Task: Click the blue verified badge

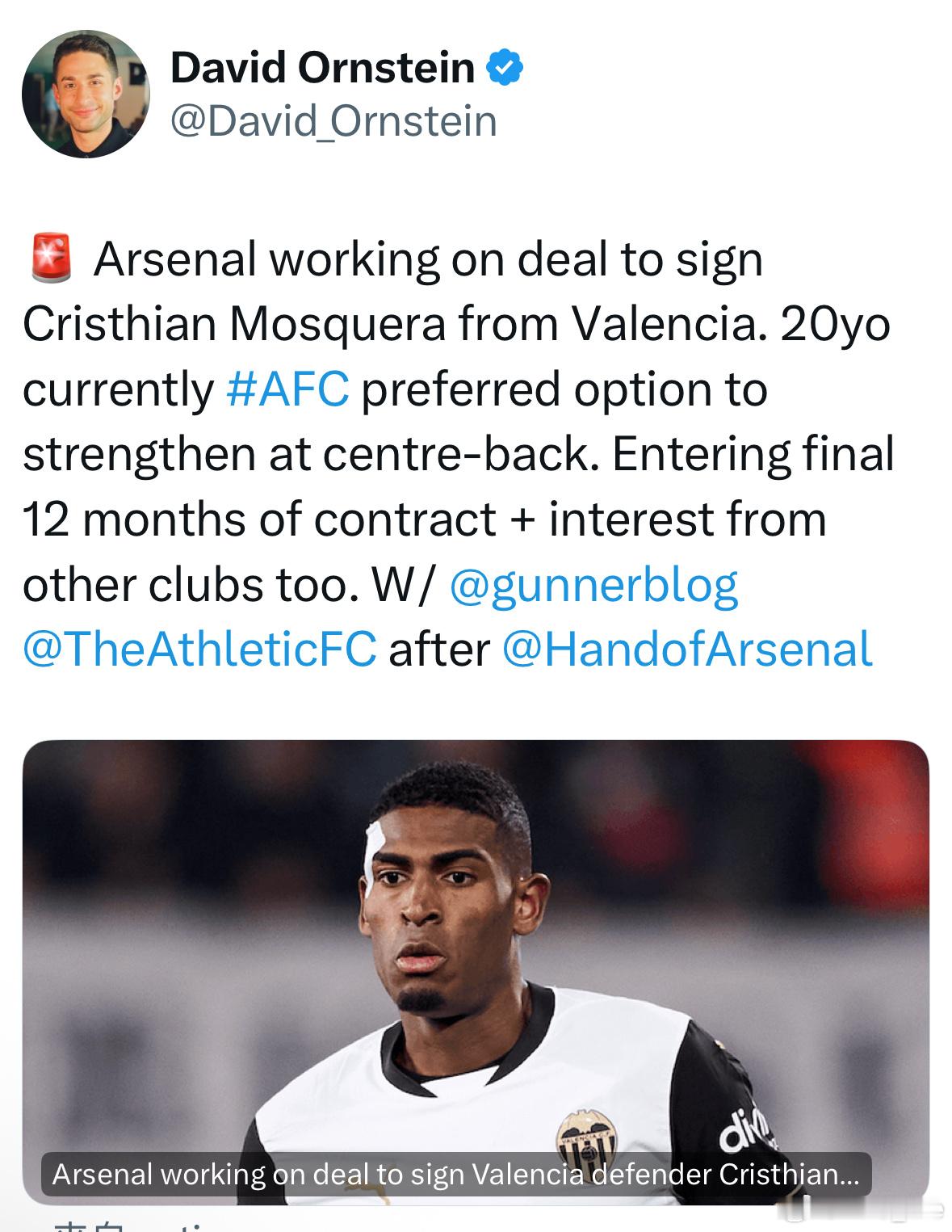Action: point(505,67)
